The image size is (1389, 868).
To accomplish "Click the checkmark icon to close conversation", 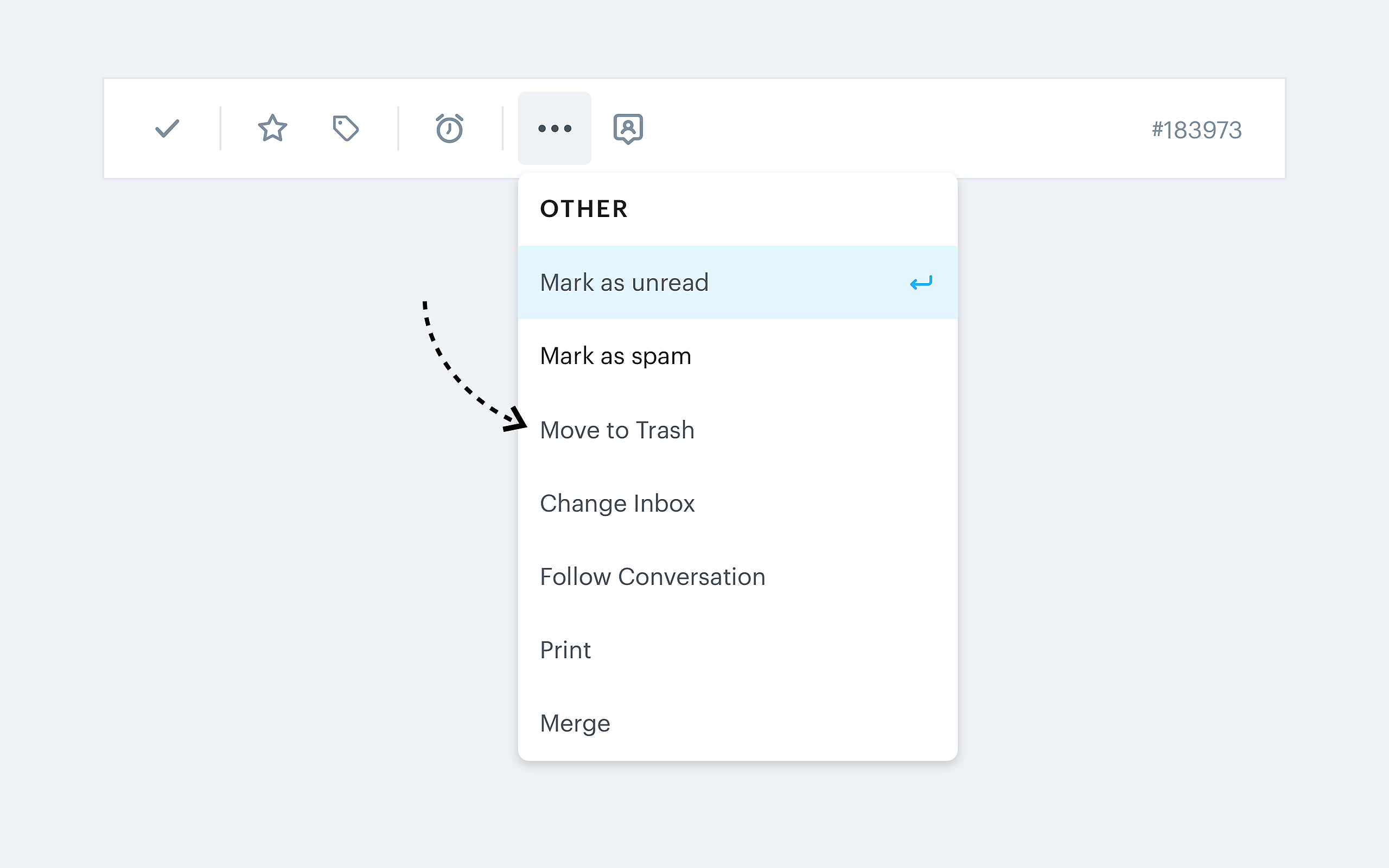I will (x=167, y=129).
